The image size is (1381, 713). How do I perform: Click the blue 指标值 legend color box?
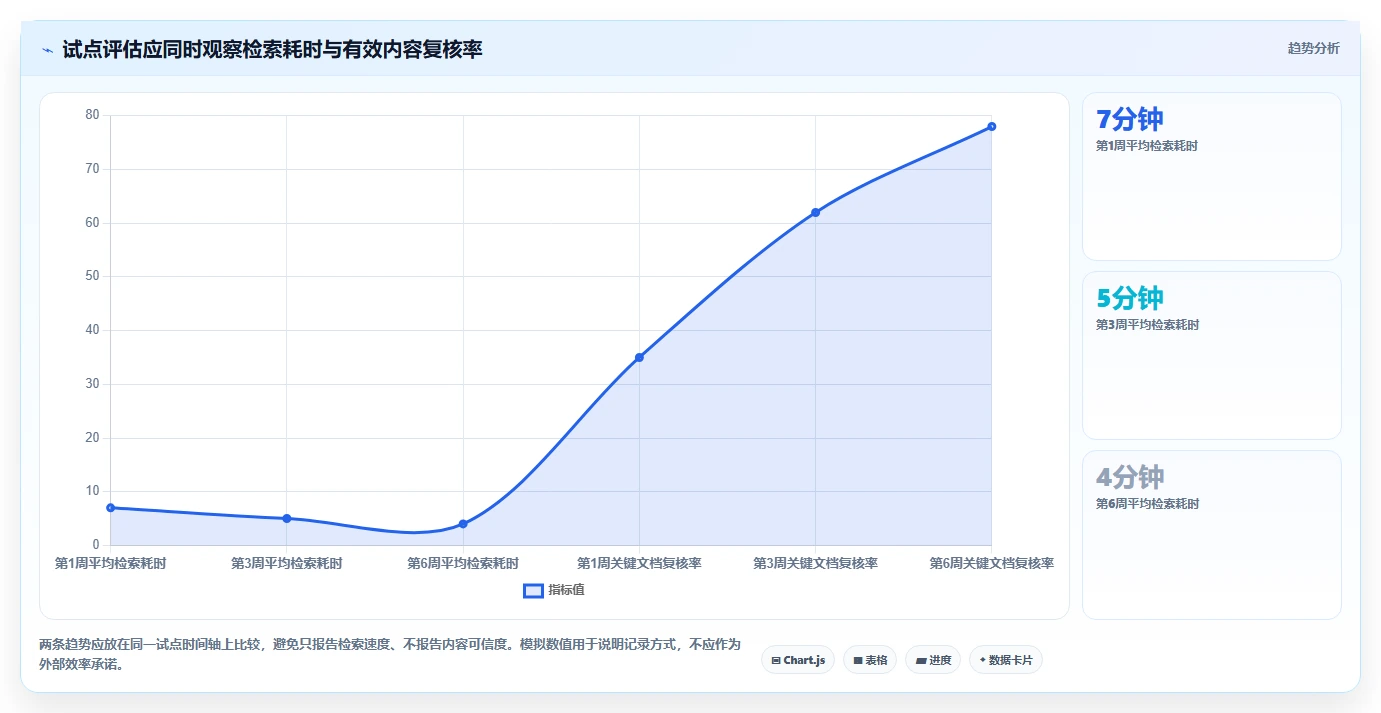pyautogui.click(x=534, y=590)
